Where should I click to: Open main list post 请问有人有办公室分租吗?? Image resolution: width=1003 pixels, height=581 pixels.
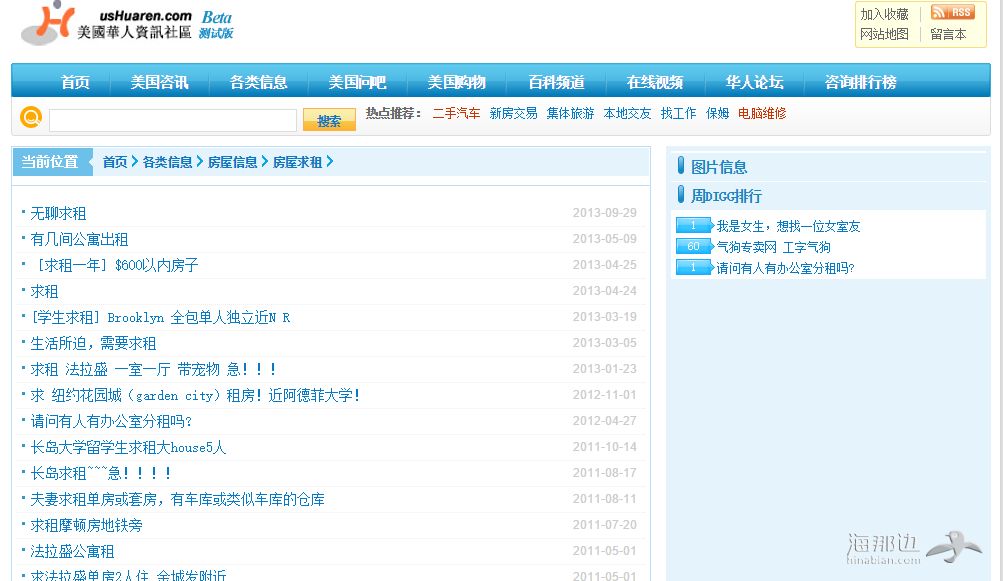pyautogui.click(x=111, y=421)
